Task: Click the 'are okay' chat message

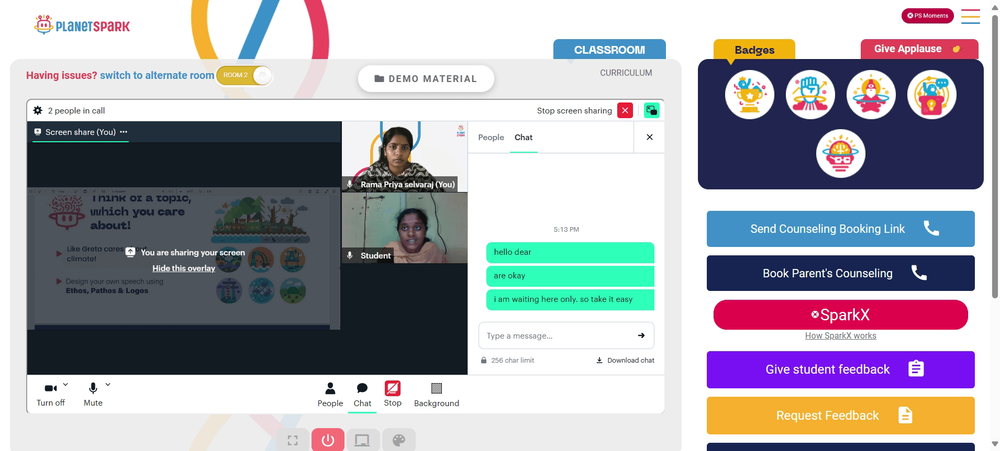Action: tap(570, 276)
